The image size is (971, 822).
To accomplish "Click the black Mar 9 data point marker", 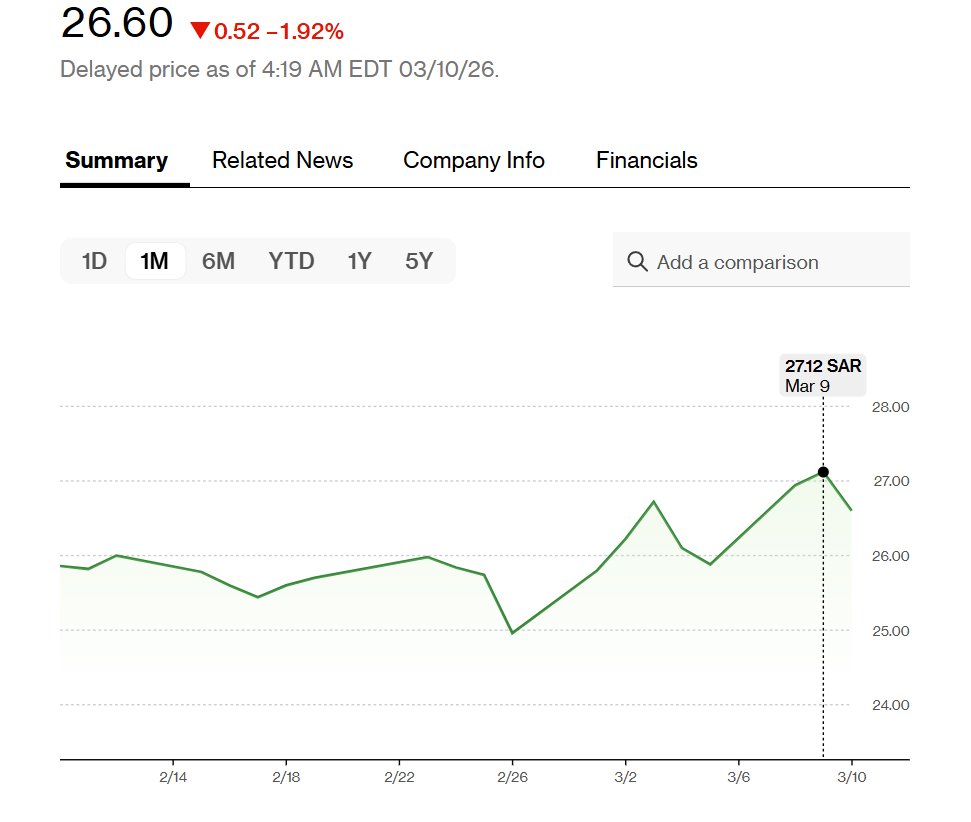I will 823,472.
